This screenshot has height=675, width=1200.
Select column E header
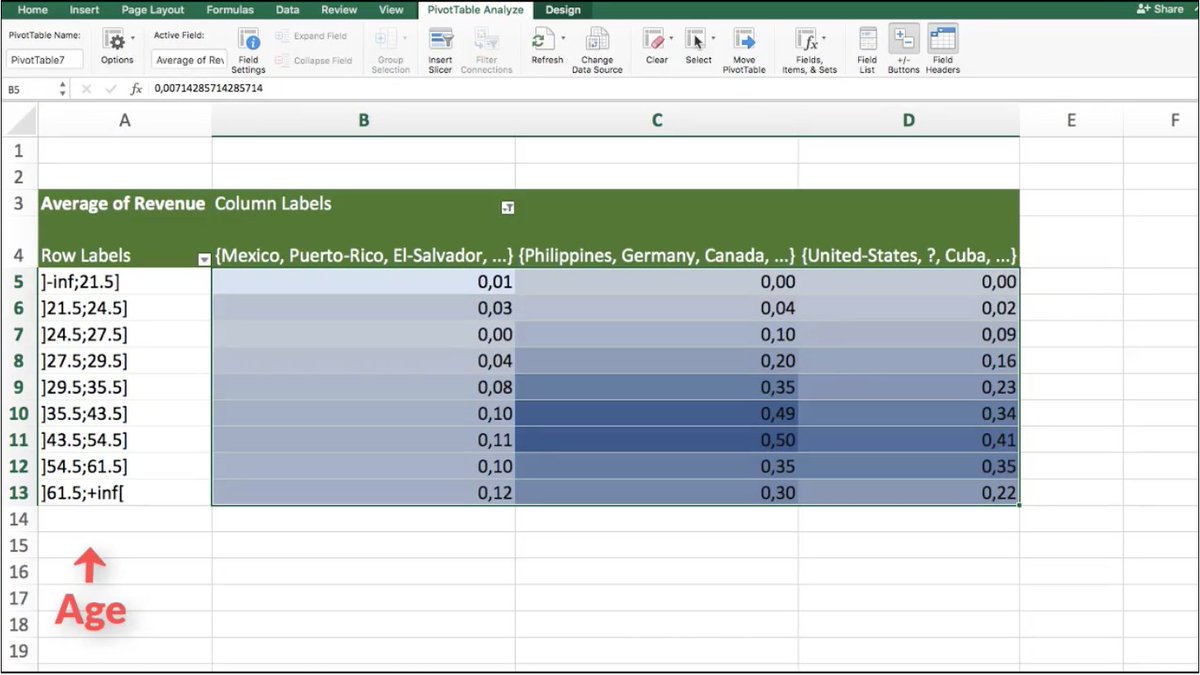tap(1071, 120)
